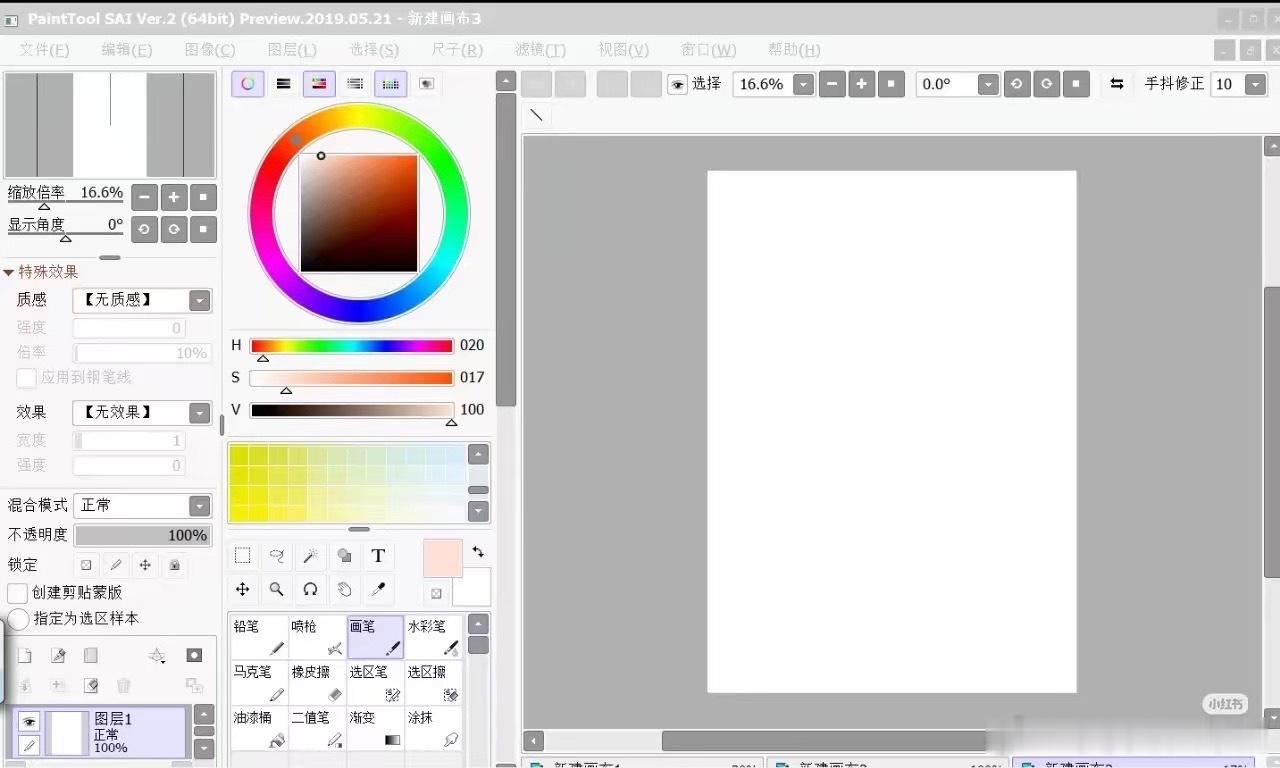Create a new layer folder
Screen dimensions: 1280x768
click(91, 656)
